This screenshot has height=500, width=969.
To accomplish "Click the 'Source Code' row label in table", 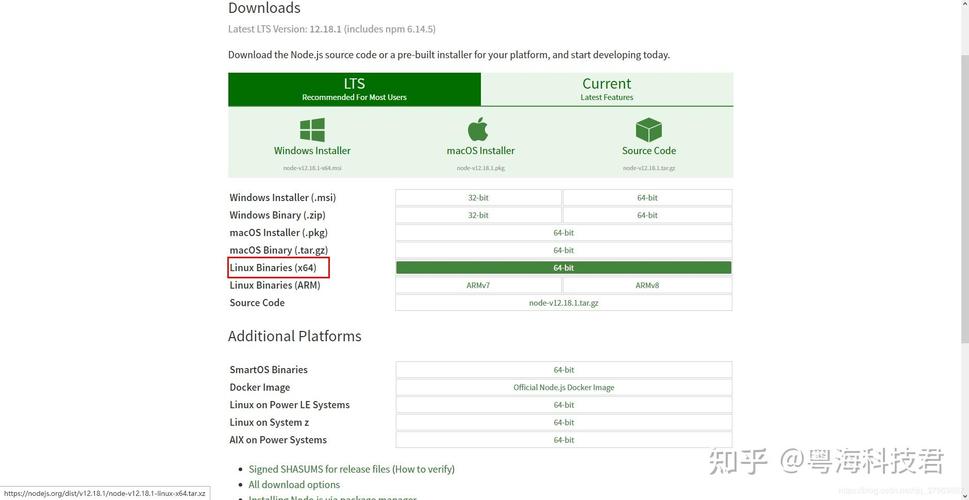I will coord(257,303).
